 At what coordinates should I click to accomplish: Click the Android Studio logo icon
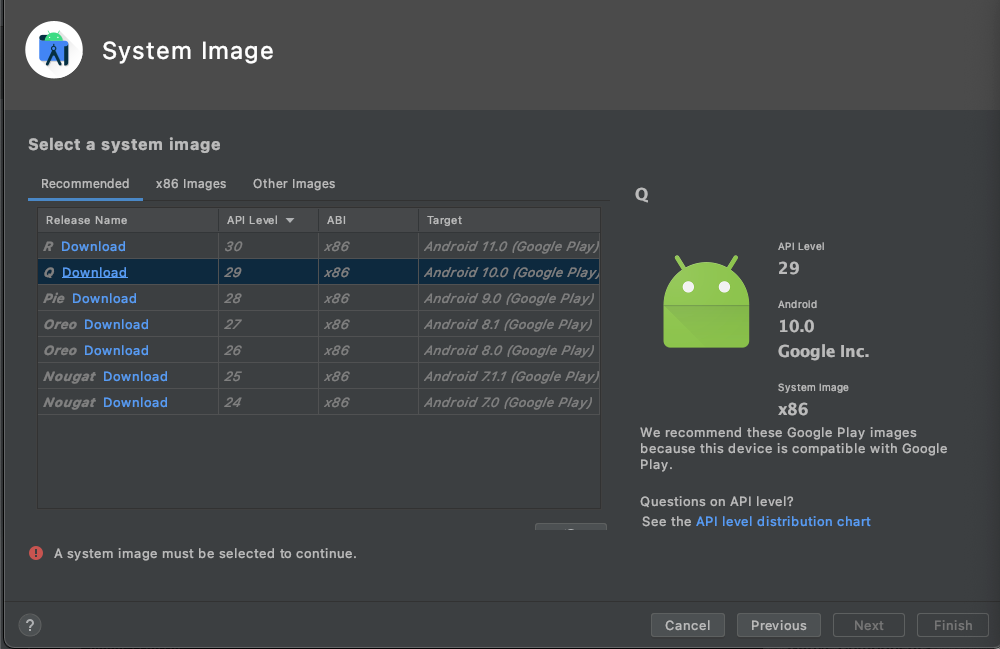tap(54, 50)
